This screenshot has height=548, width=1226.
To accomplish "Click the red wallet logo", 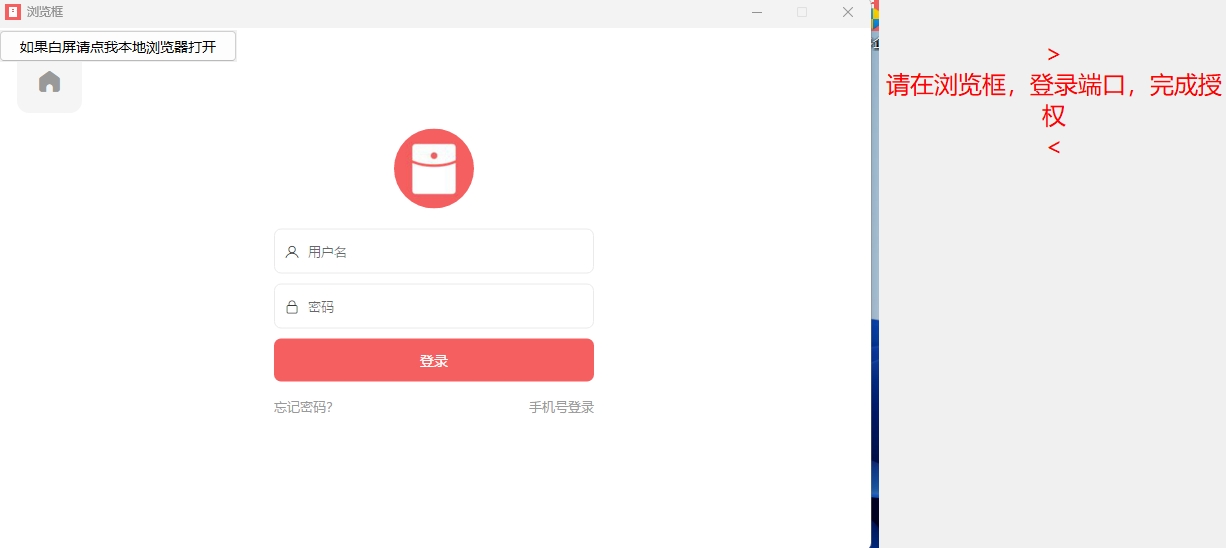I will 433,168.
